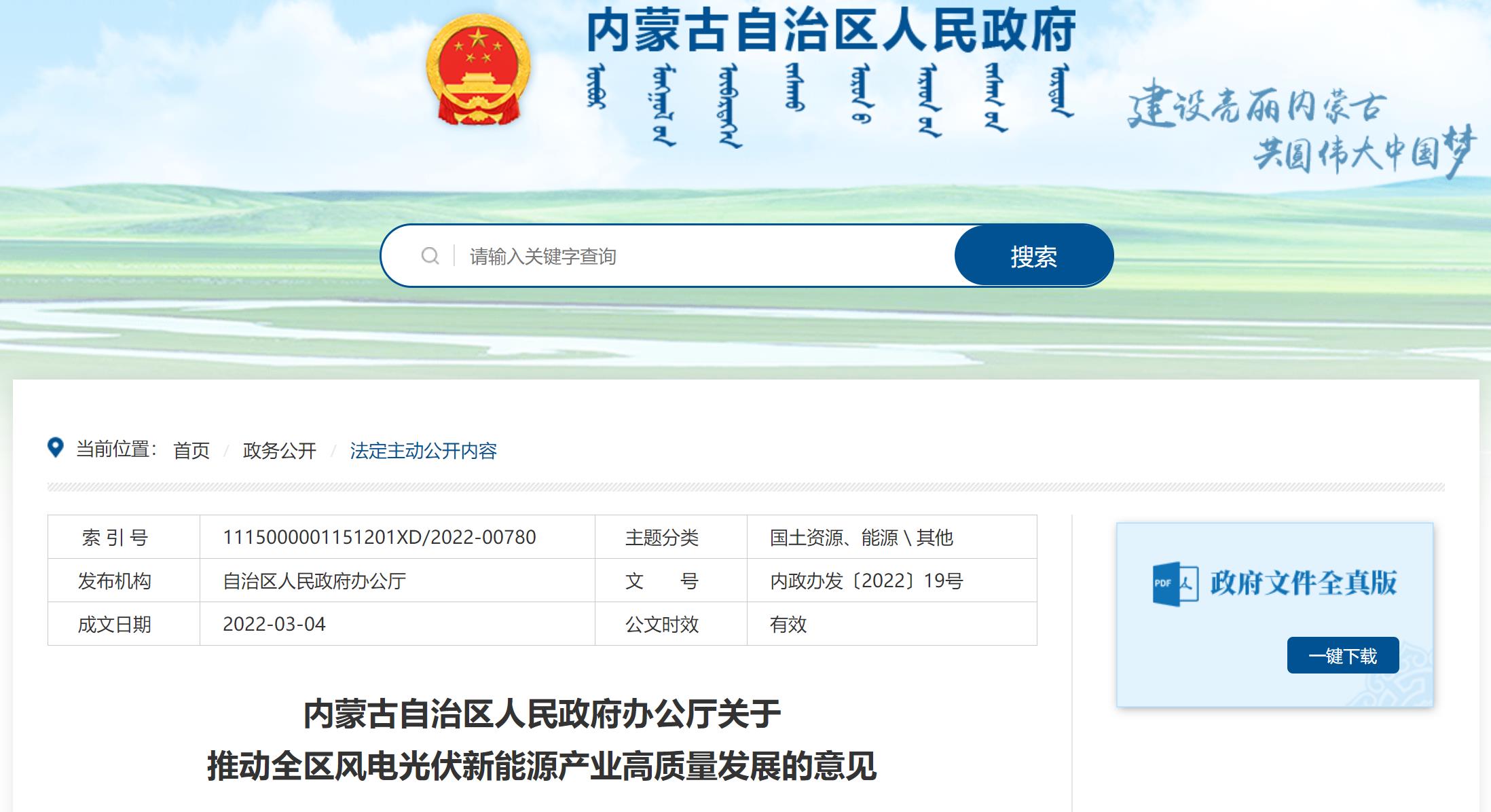
Task: Click the 内蒙古自治区人民政府 site title
Action: (x=830, y=31)
